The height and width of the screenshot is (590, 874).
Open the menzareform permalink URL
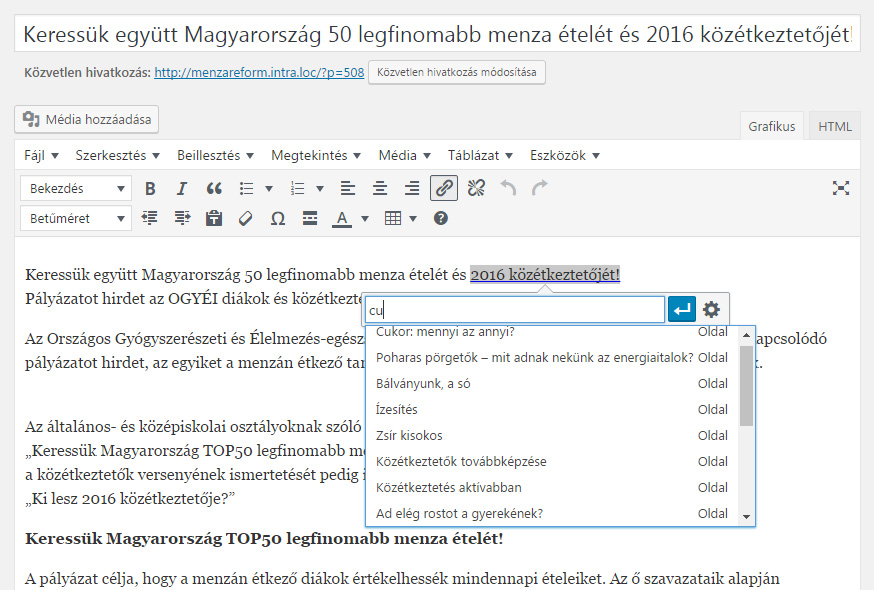point(259,72)
